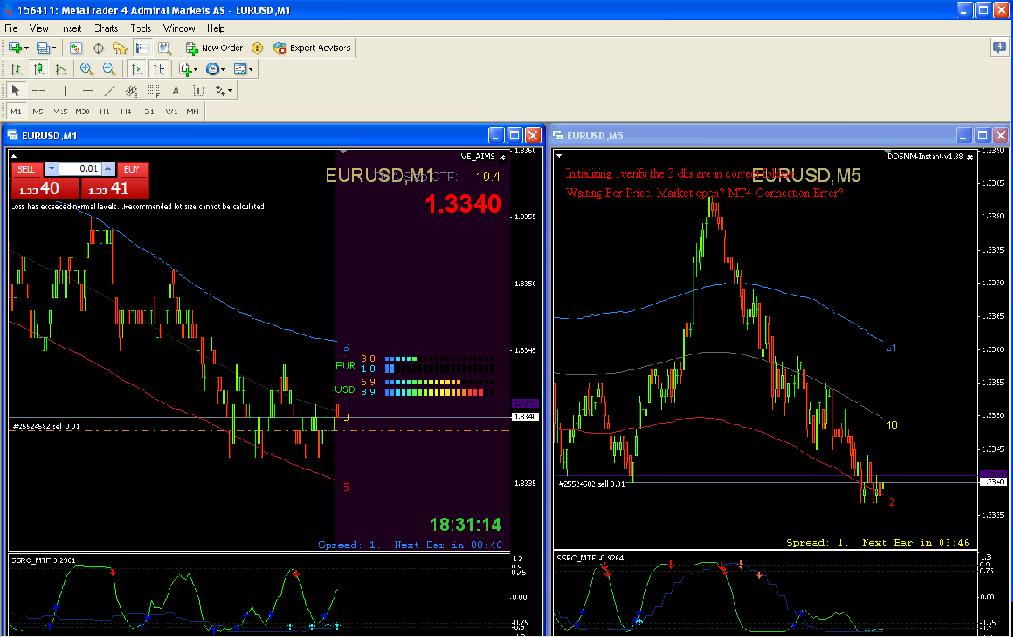Click the New Order button
This screenshot has height=637, width=1013.
pos(214,48)
